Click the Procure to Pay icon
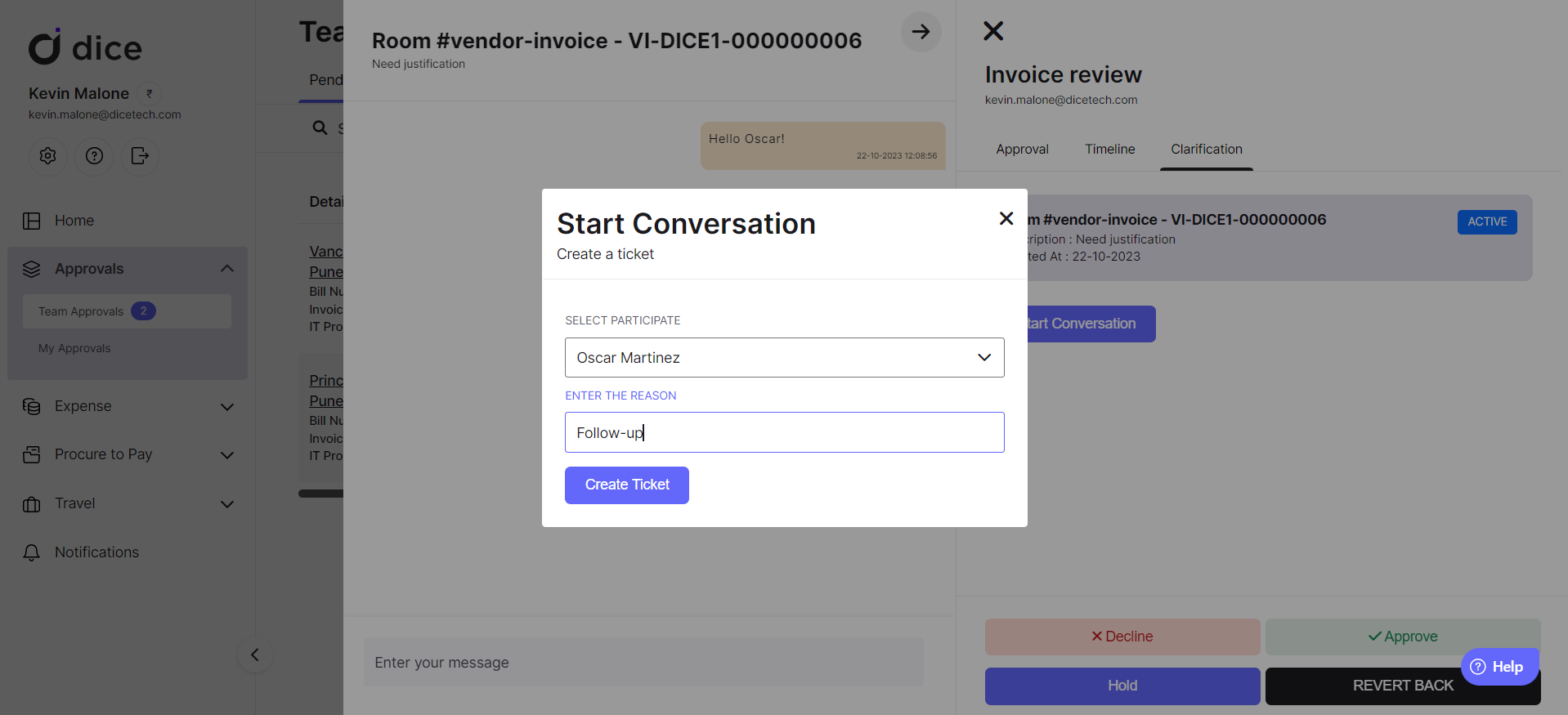 tap(32, 454)
